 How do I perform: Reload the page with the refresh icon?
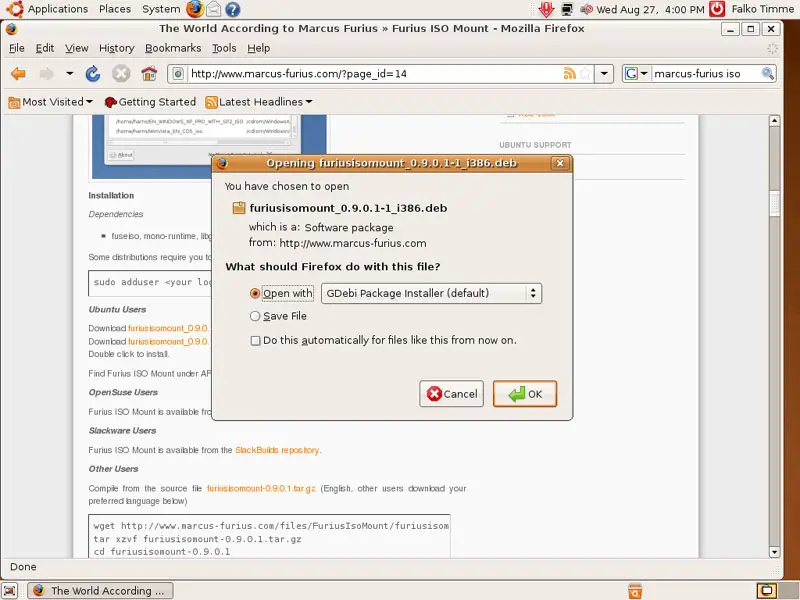pos(93,74)
